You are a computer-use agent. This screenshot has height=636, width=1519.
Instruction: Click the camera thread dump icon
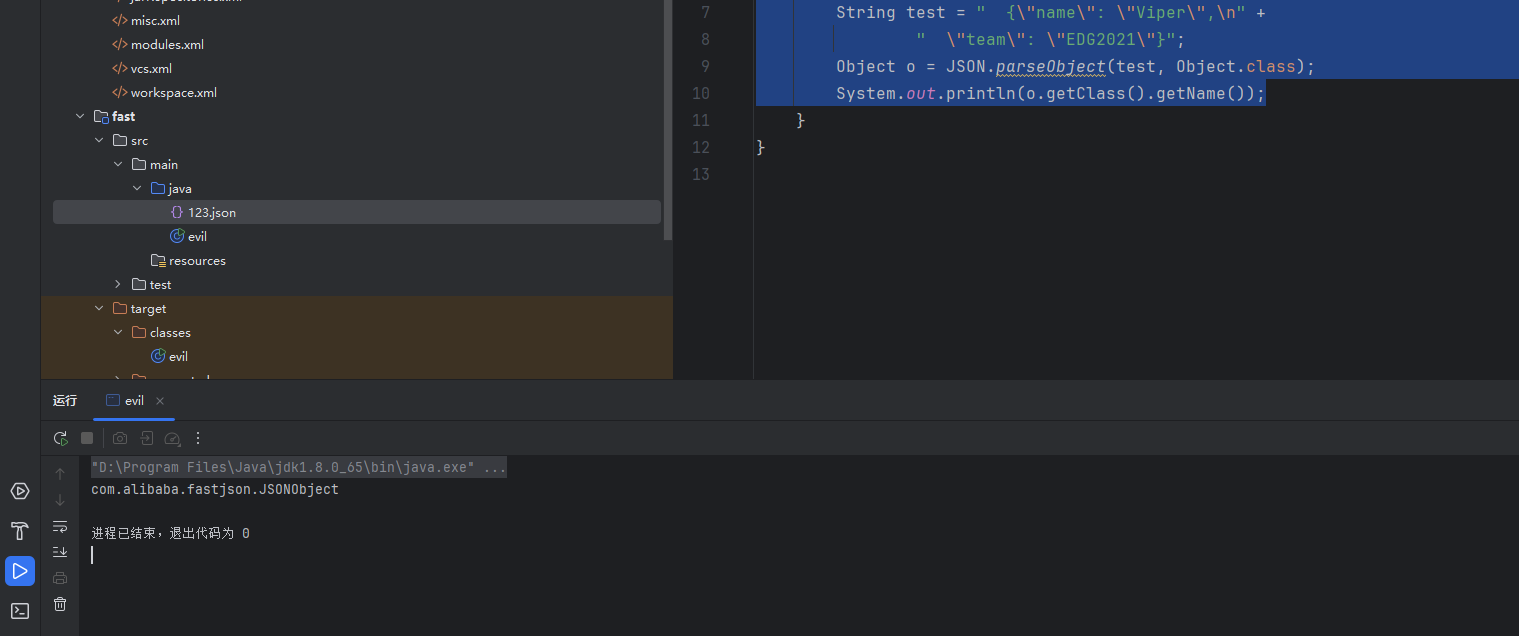point(120,438)
